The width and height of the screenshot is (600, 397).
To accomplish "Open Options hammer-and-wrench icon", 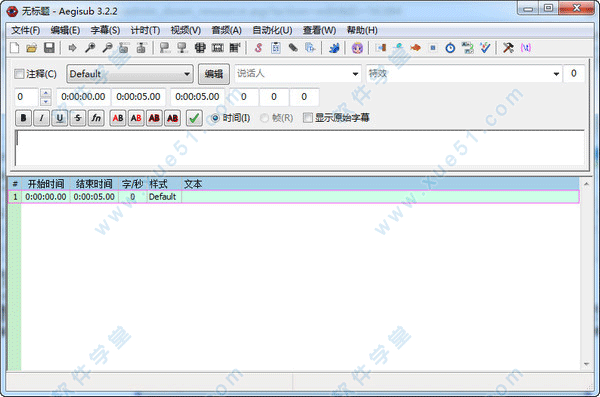I will (x=508, y=48).
